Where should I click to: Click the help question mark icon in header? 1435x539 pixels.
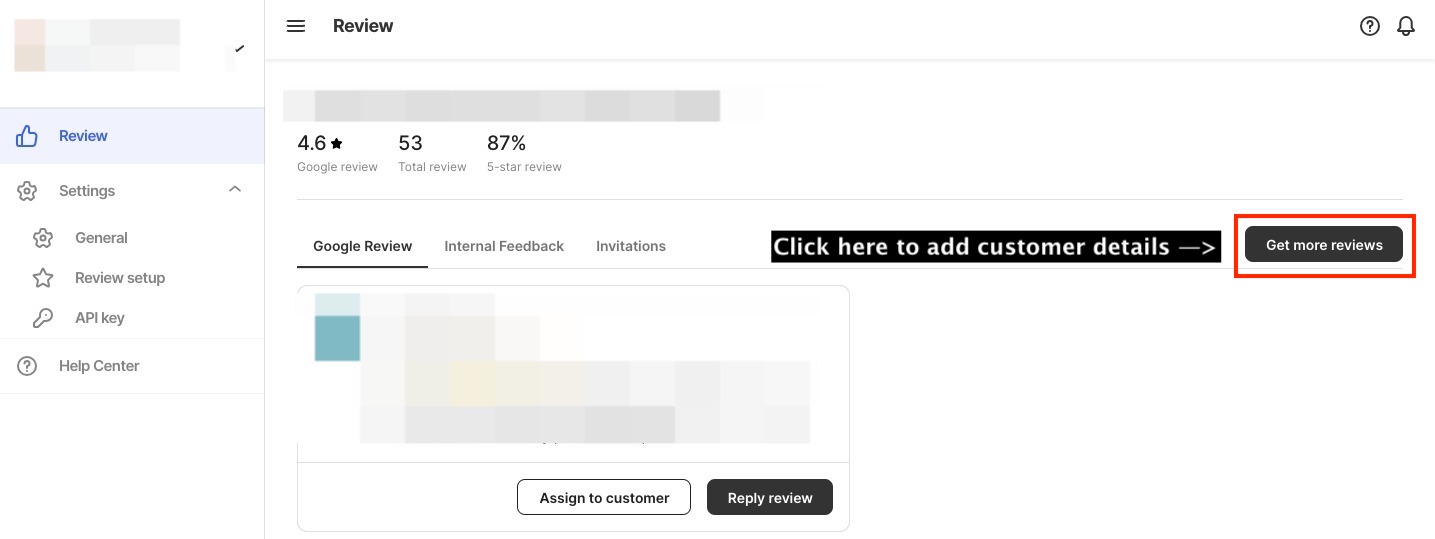[x=1370, y=26]
